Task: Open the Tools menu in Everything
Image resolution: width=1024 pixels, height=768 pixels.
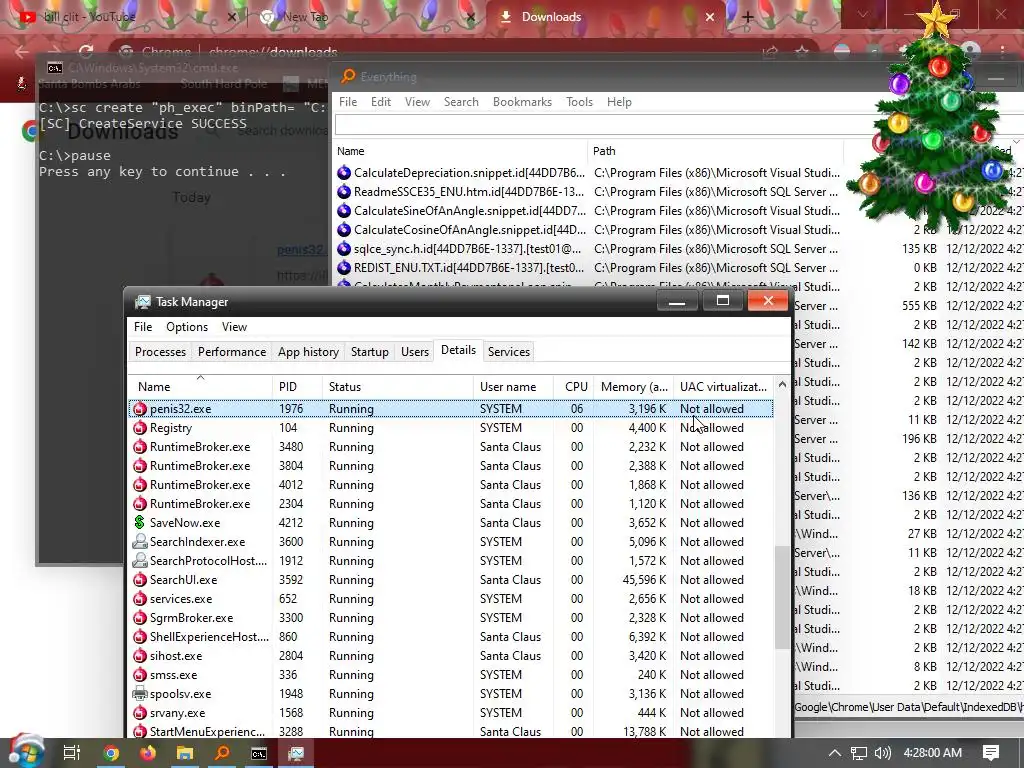Action: (579, 102)
